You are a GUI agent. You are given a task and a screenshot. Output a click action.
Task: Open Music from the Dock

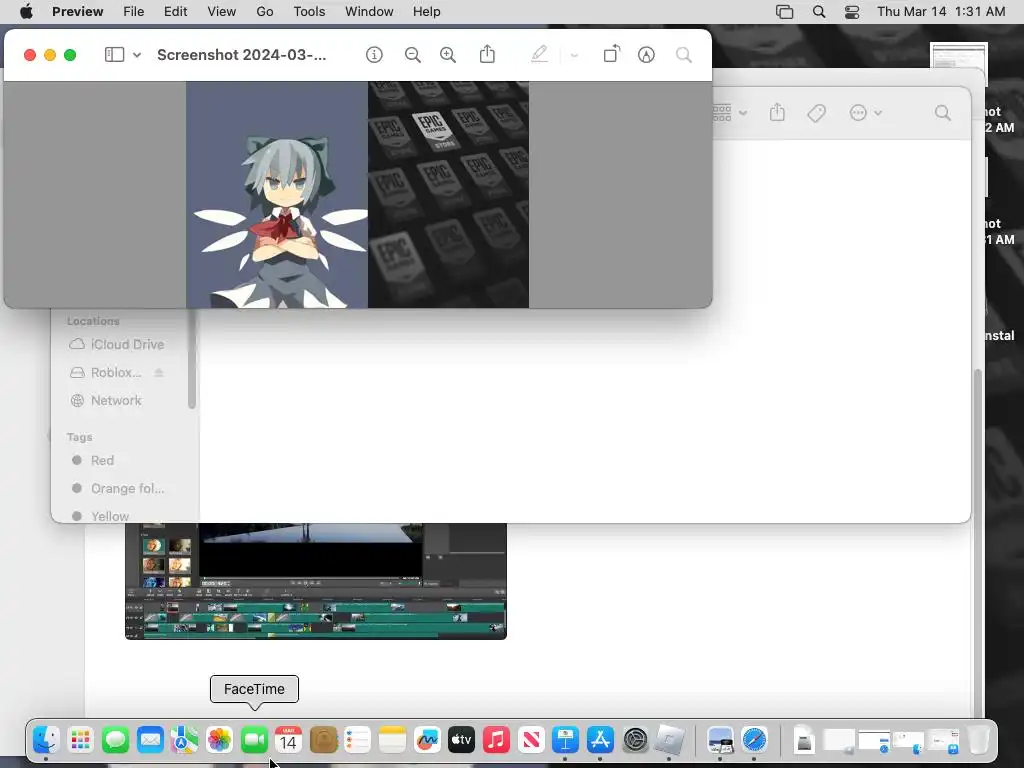point(496,740)
